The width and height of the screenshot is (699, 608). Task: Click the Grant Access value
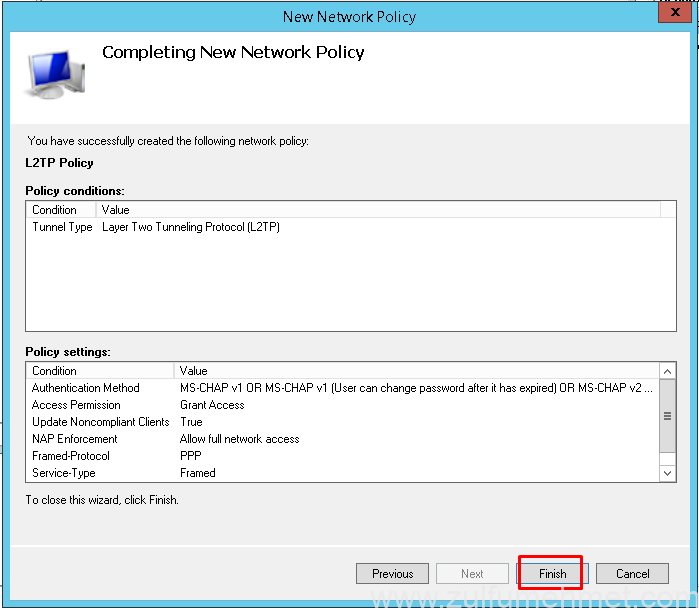(212, 405)
